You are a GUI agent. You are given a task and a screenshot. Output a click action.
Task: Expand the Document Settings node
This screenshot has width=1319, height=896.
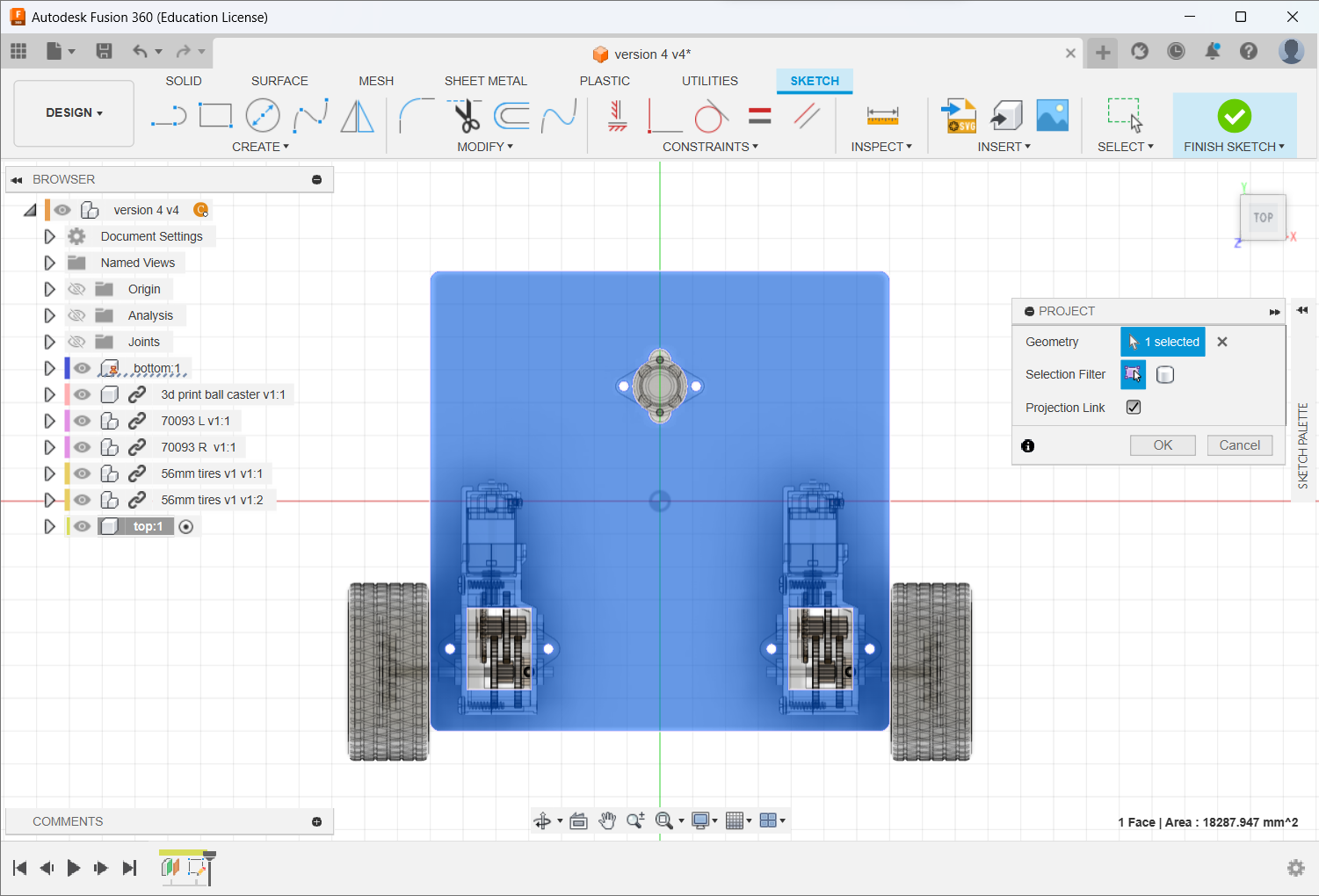[x=49, y=236]
